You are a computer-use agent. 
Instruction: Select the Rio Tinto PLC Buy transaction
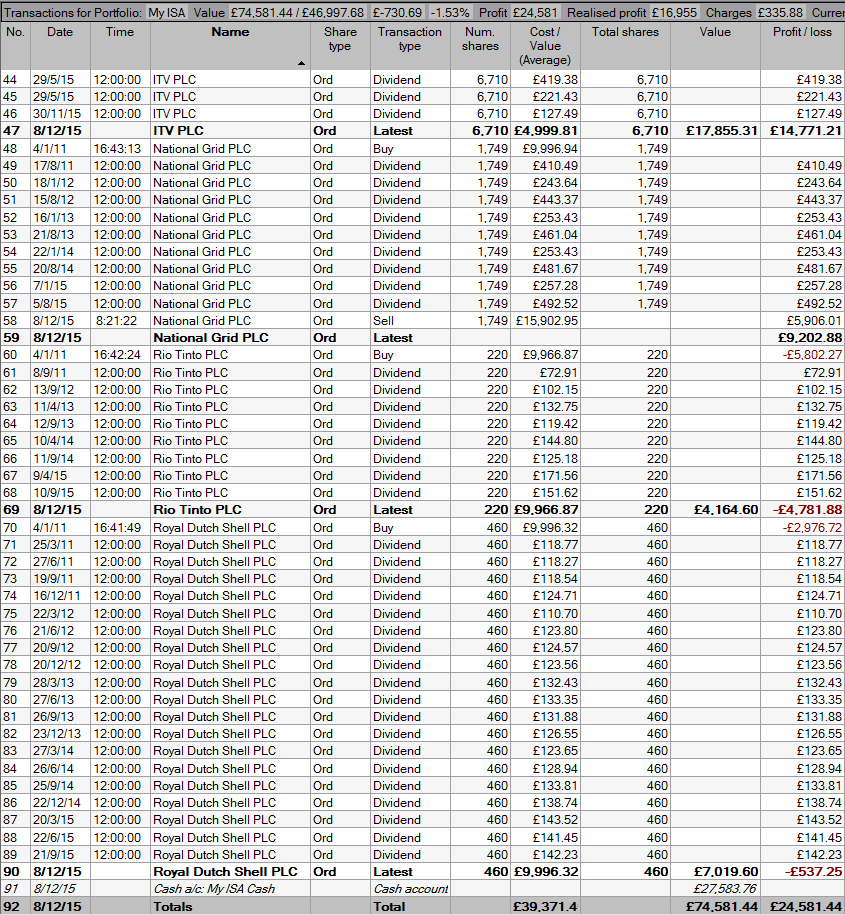click(230, 355)
